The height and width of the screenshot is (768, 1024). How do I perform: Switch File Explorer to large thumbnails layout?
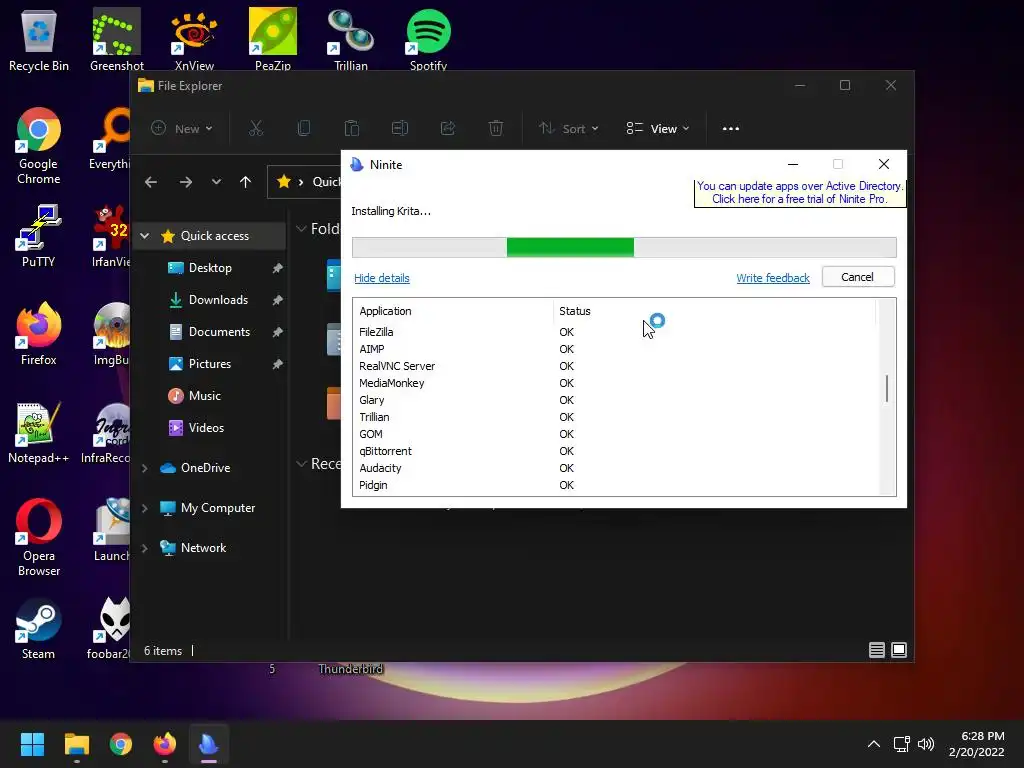click(899, 650)
